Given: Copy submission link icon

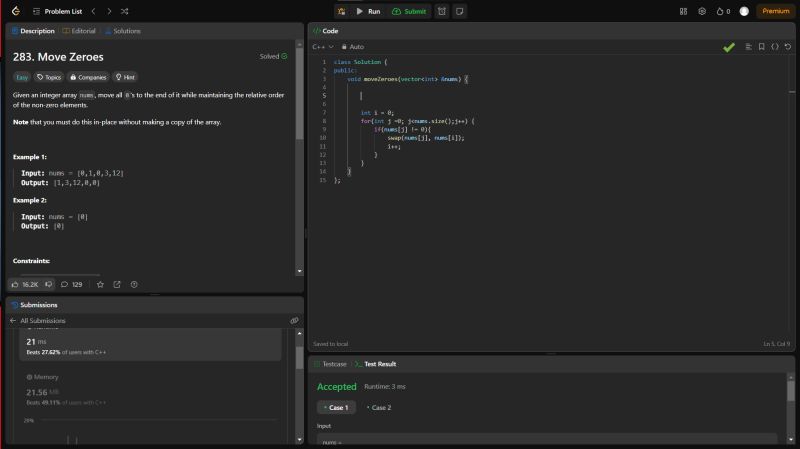Looking at the screenshot, I should 294,321.
